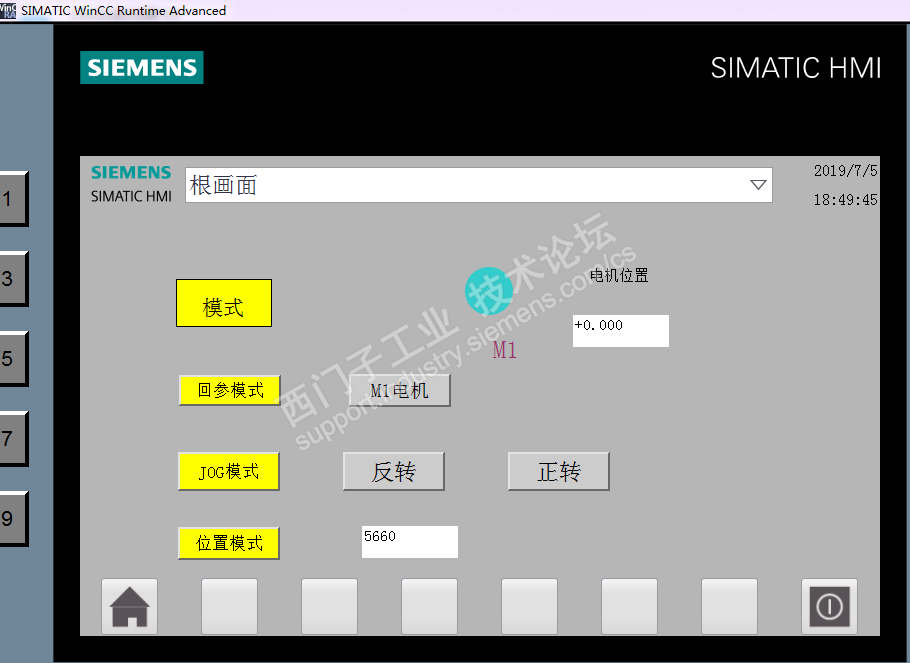910x663 pixels.
Task: Click the 正转 forward button
Action: [558, 471]
